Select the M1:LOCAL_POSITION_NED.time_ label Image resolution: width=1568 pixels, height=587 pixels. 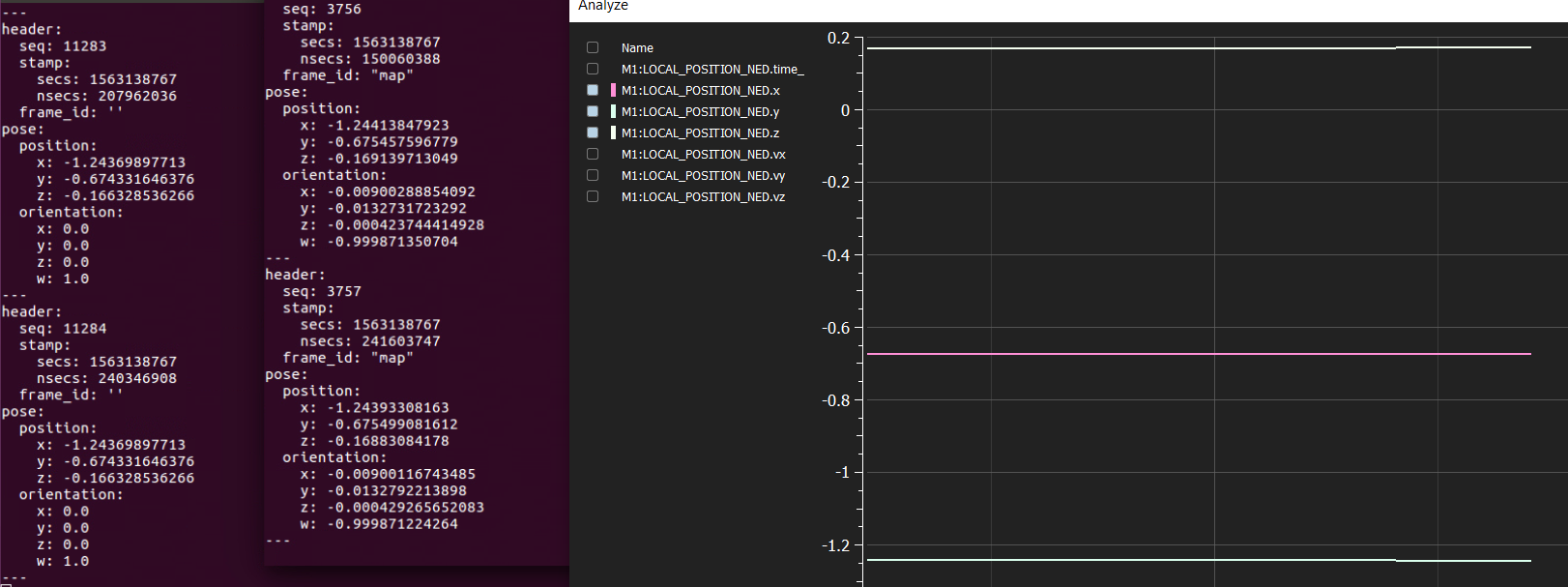(x=712, y=70)
